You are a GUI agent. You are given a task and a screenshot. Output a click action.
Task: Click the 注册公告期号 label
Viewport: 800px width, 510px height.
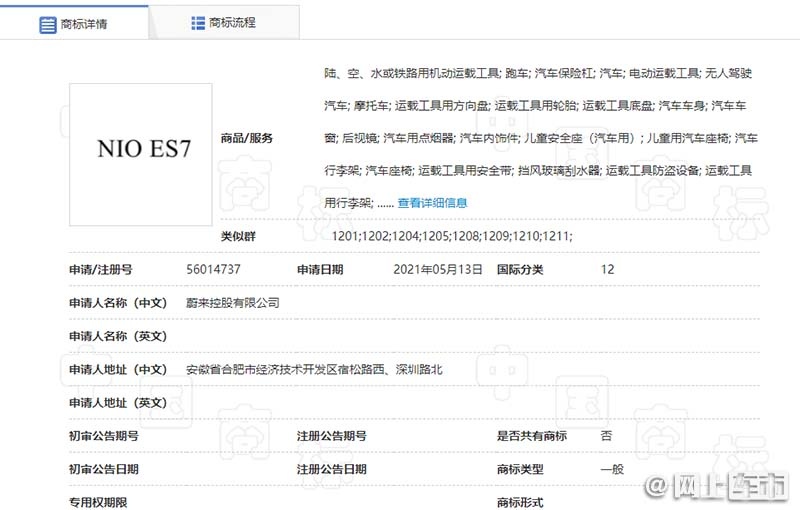[332, 436]
